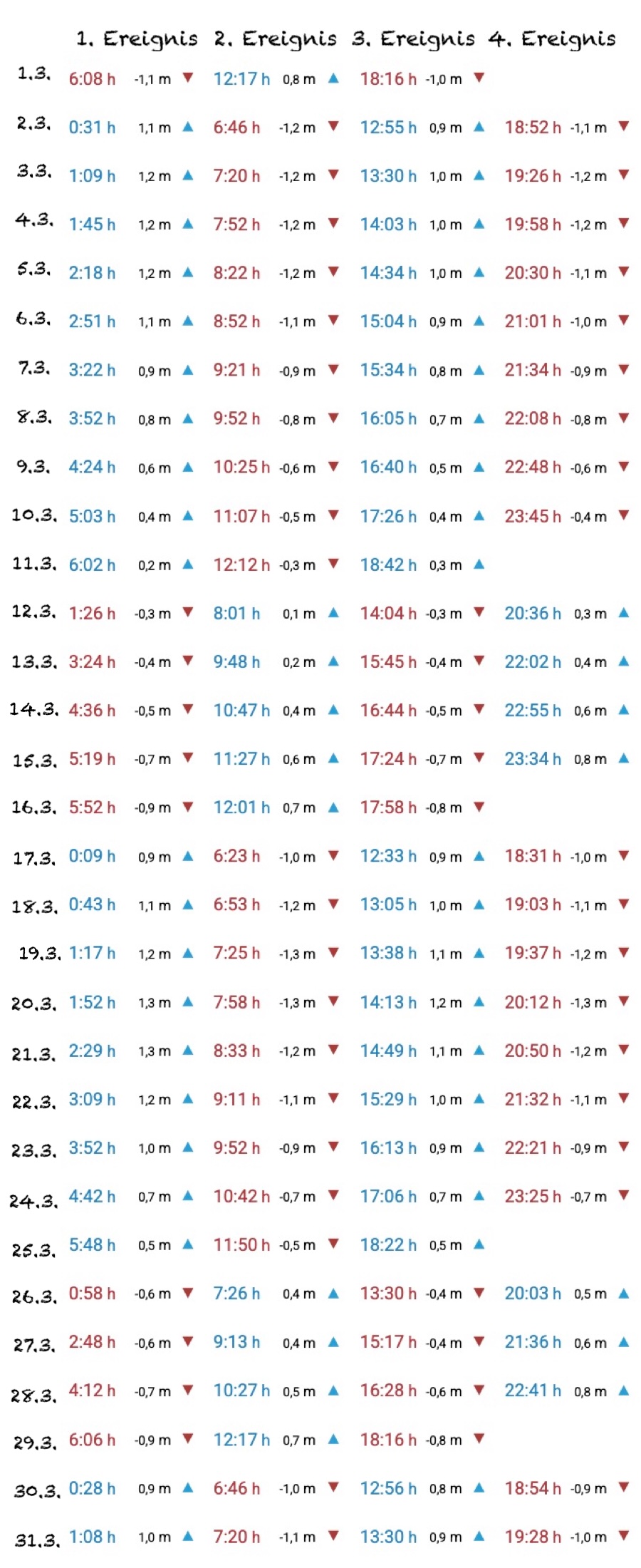Select the "4. Ereignis" column header
The width and height of the screenshot is (641, 1568).
tap(552, 38)
